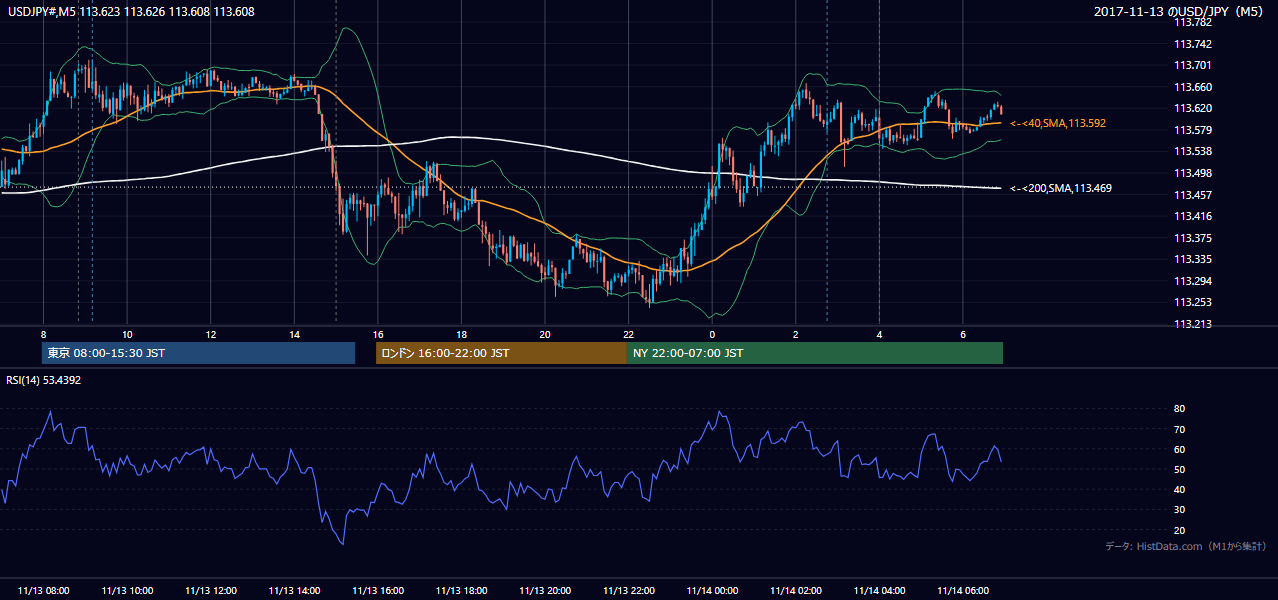
Task: Click the 40 SMA 113.592 label
Action: pyautogui.click(x=1059, y=123)
